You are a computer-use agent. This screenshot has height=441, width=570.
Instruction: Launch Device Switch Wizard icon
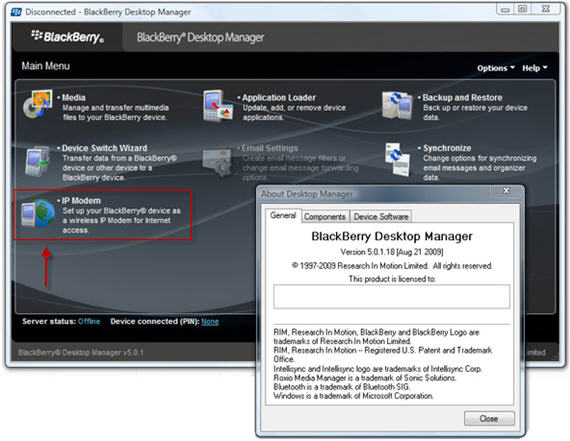(x=38, y=161)
